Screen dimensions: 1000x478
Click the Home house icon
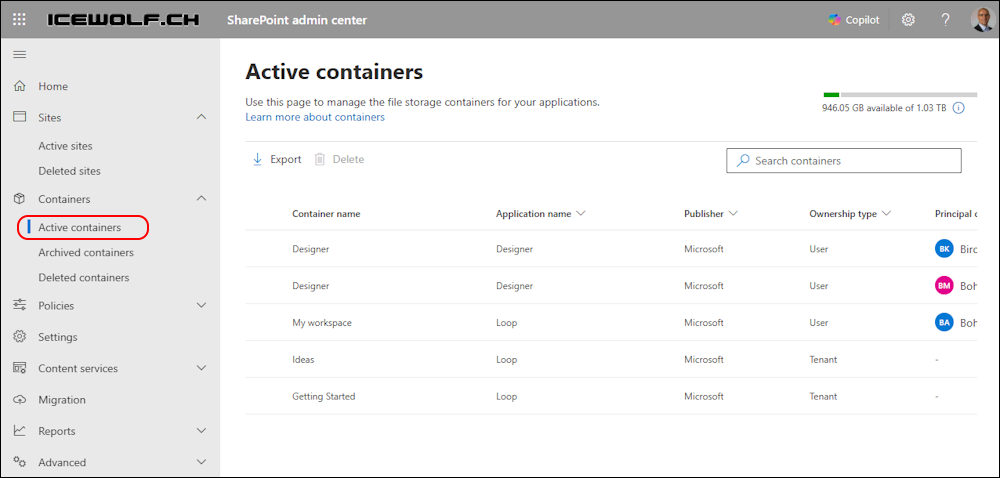[20, 86]
